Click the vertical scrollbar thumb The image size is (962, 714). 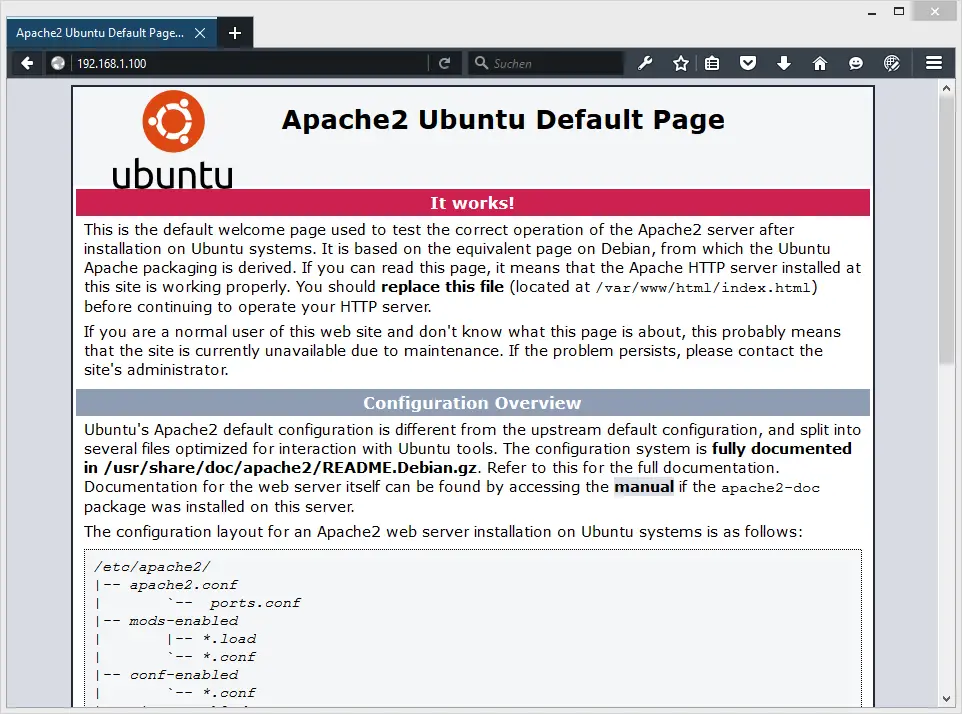click(x=946, y=229)
